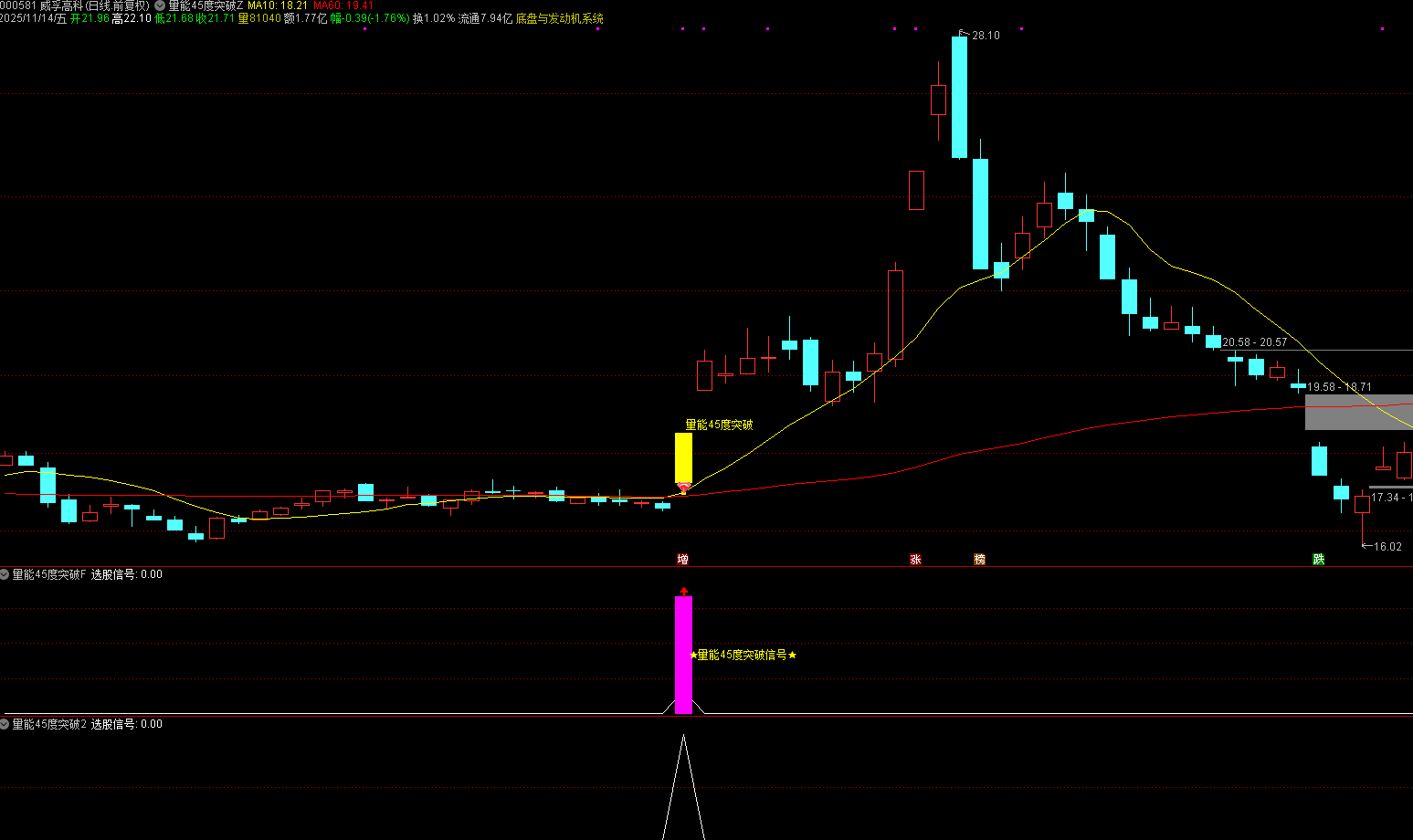Click the 量能45度突破F indicator name
This screenshot has height=840, width=1413.
(48, 574)
